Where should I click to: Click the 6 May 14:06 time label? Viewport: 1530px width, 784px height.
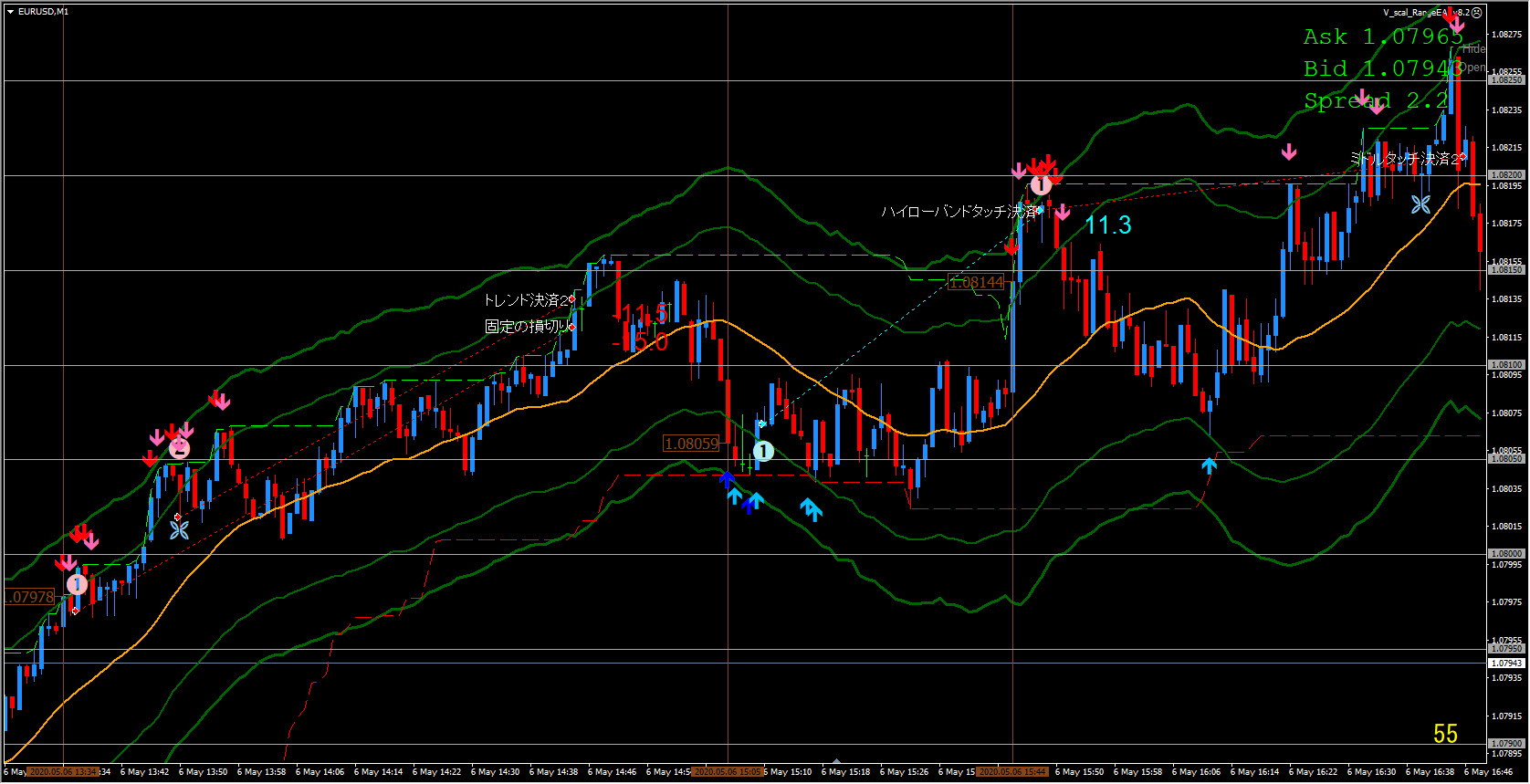pyautogui.click(x=320, y=772)
